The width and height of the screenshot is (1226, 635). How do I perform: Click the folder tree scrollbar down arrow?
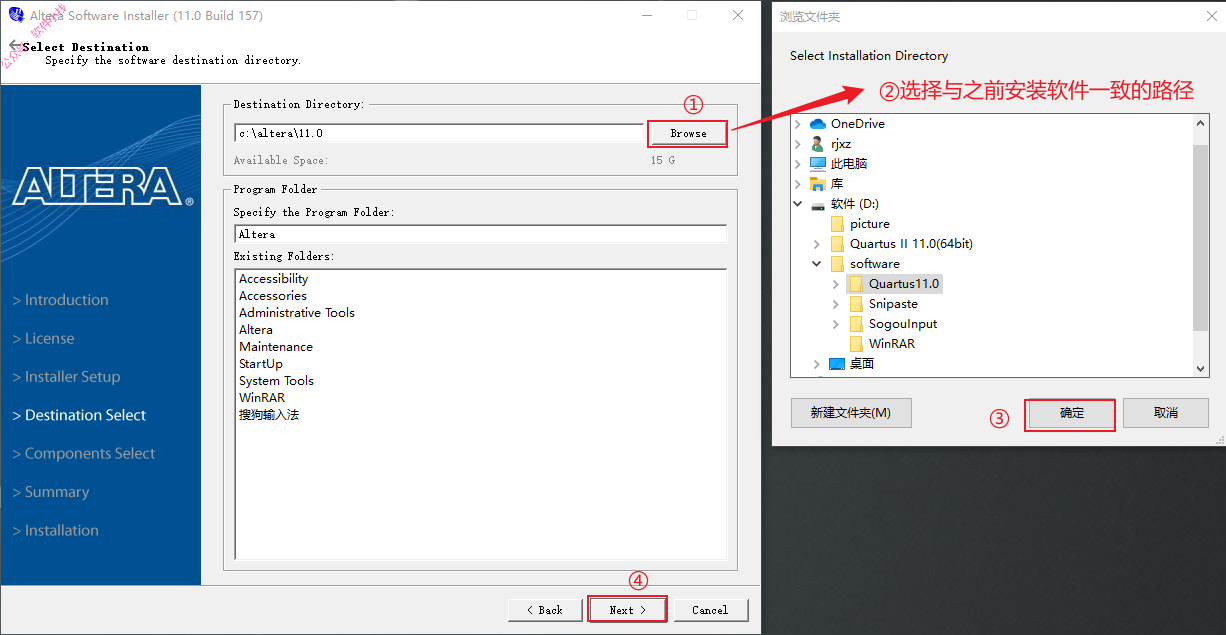tap(1201, 368)
